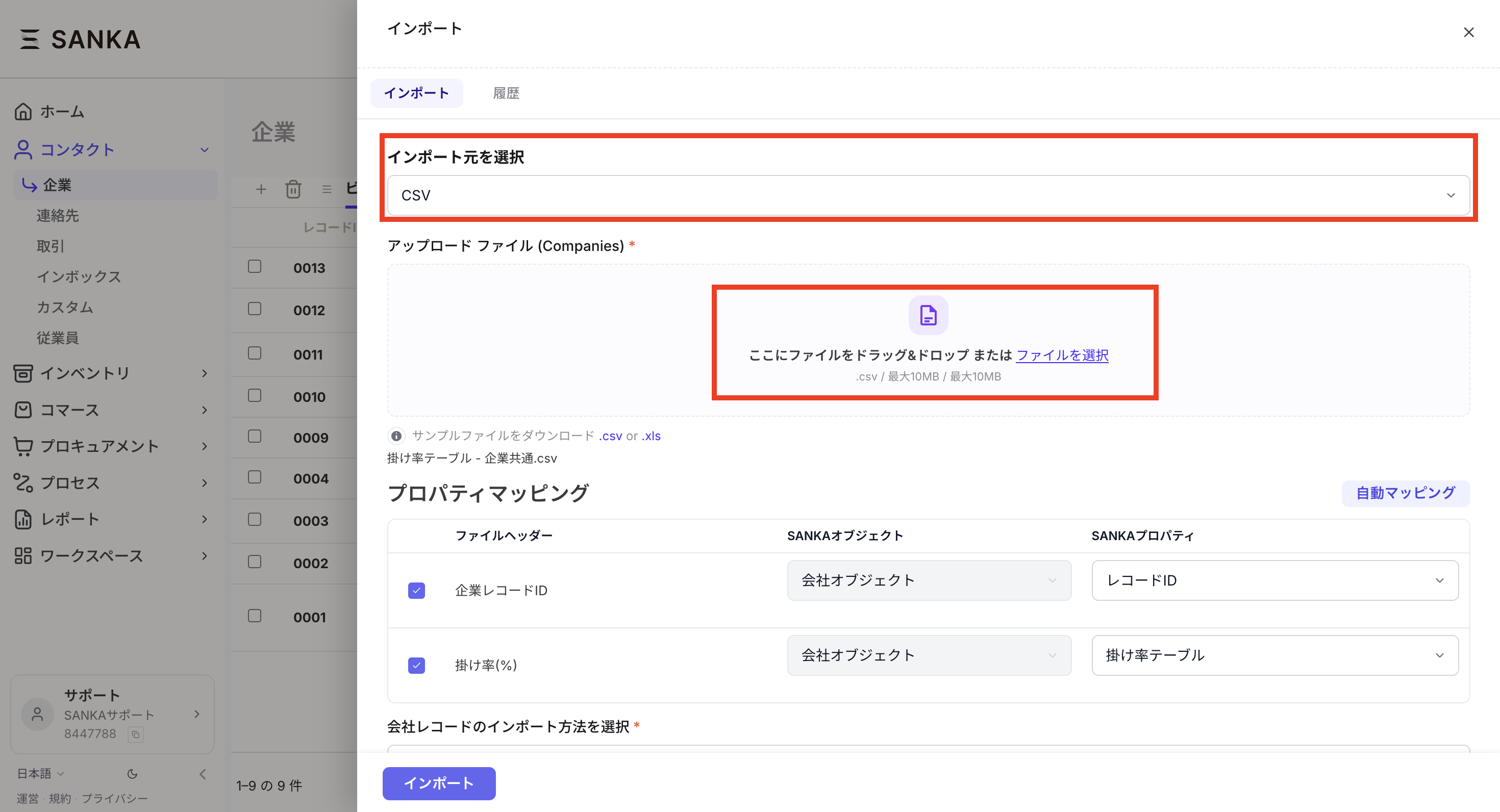This screenshot has width=1500, height=812.
Task: Click the Home icon in sidebar
Action: click(x=23, y=111)
